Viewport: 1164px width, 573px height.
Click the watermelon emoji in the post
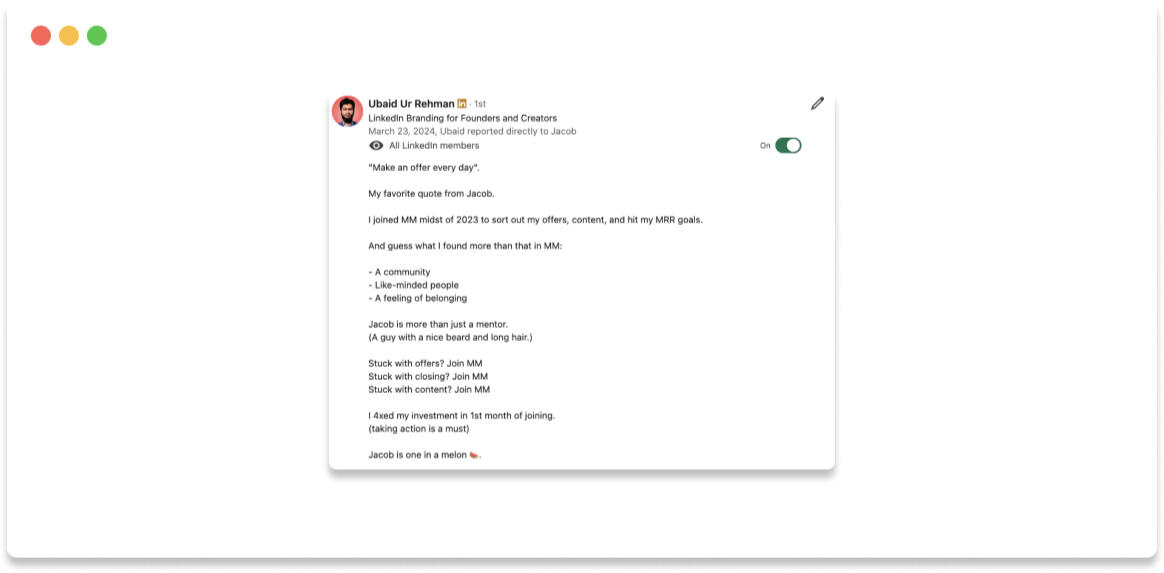(474, 455)
